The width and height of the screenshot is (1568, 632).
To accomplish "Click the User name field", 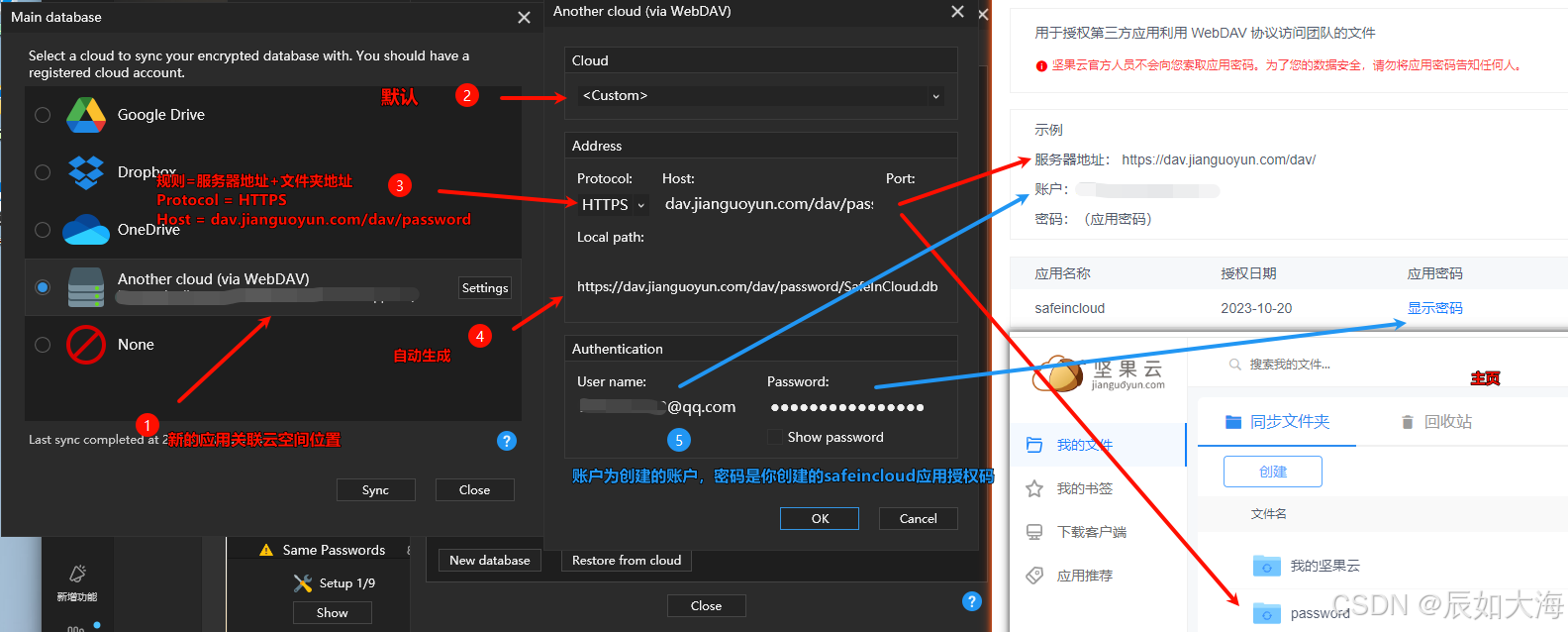I will point(658,407).
